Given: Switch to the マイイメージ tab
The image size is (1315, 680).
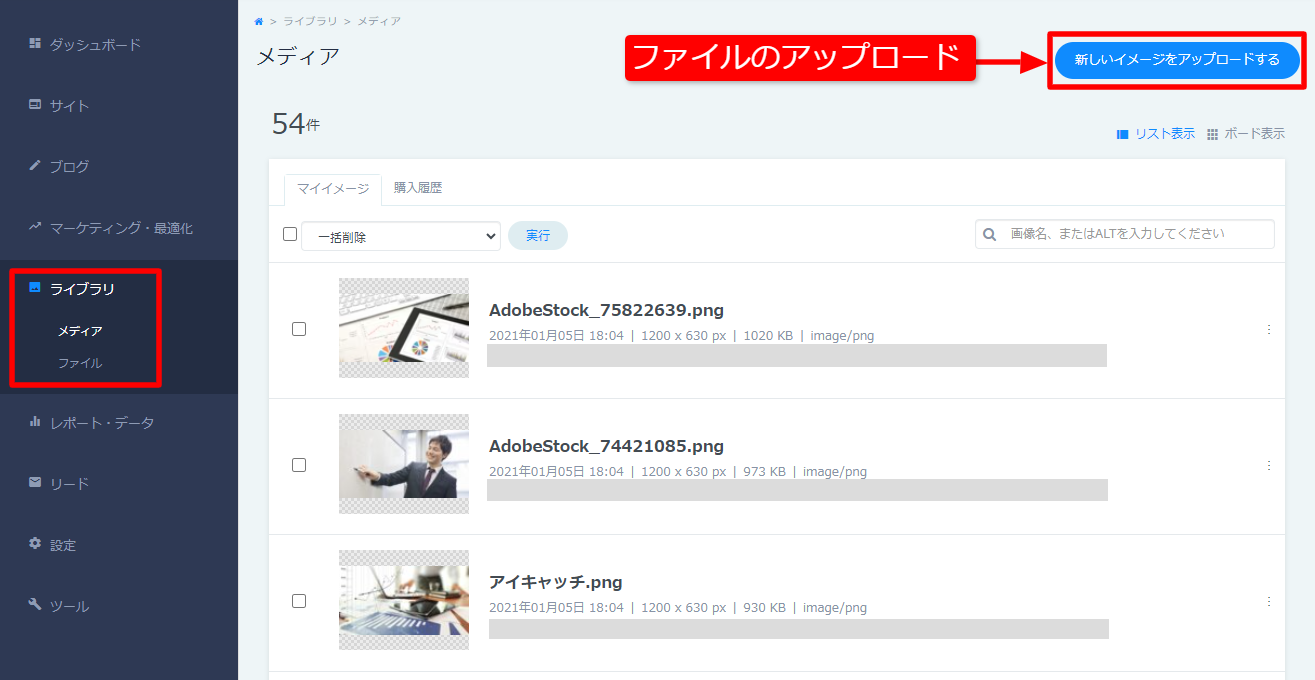Looking at the screenshot, I should pyautogui.click(x=333, y=188).
